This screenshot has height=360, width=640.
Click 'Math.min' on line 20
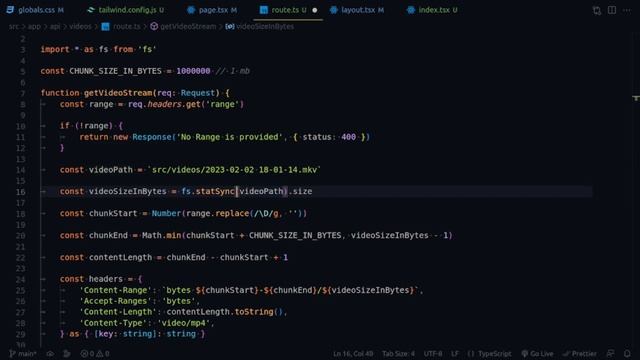[x=161, y=236]
